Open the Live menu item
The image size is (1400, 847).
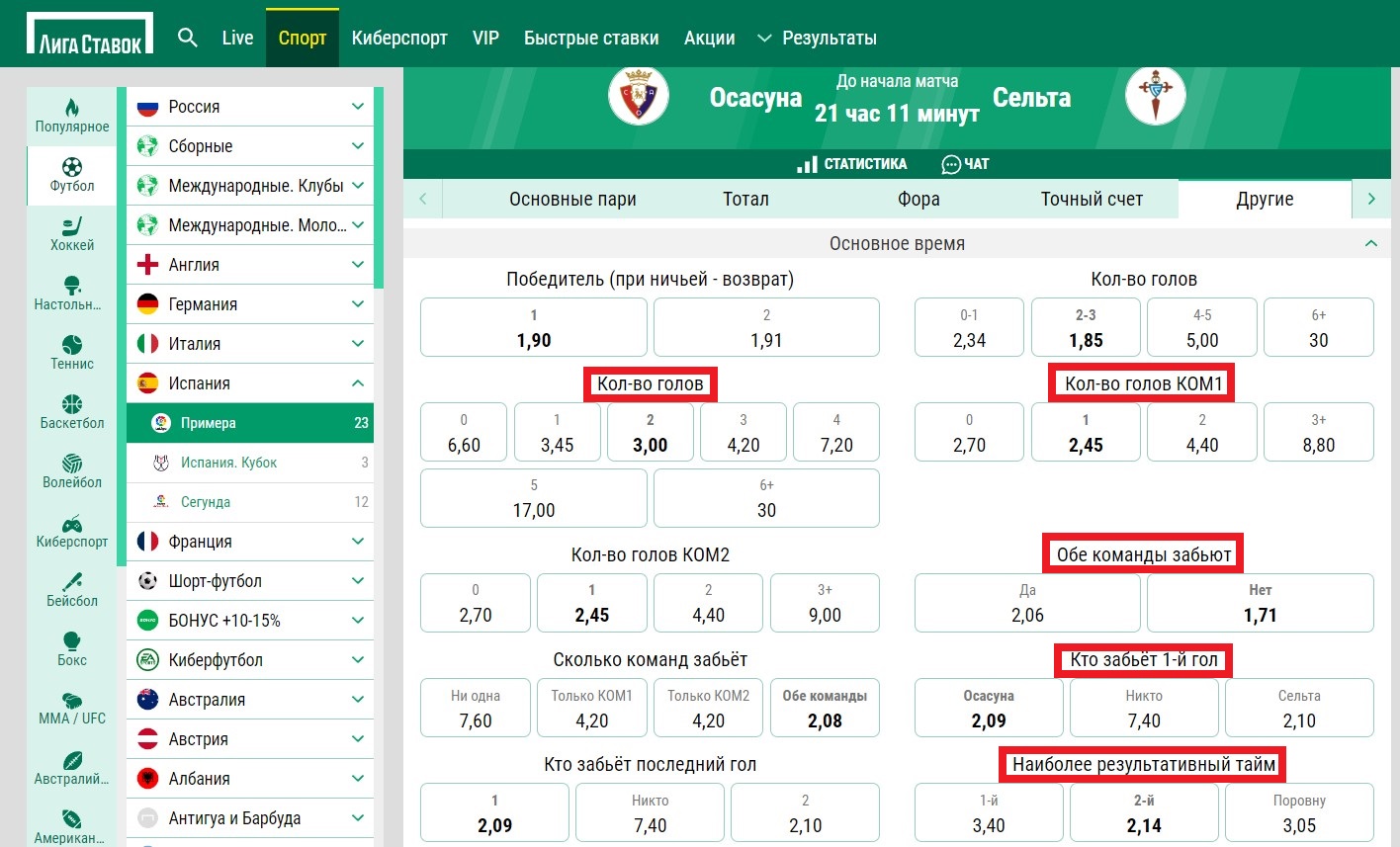coord(237,38)
